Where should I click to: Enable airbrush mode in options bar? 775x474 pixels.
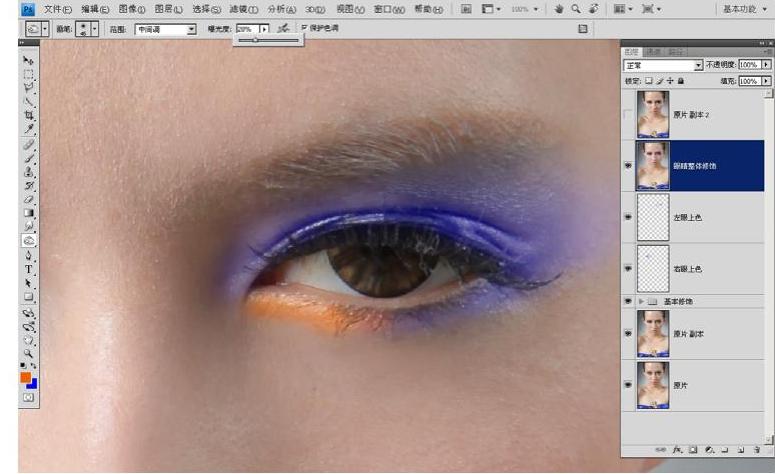point(283,29)
